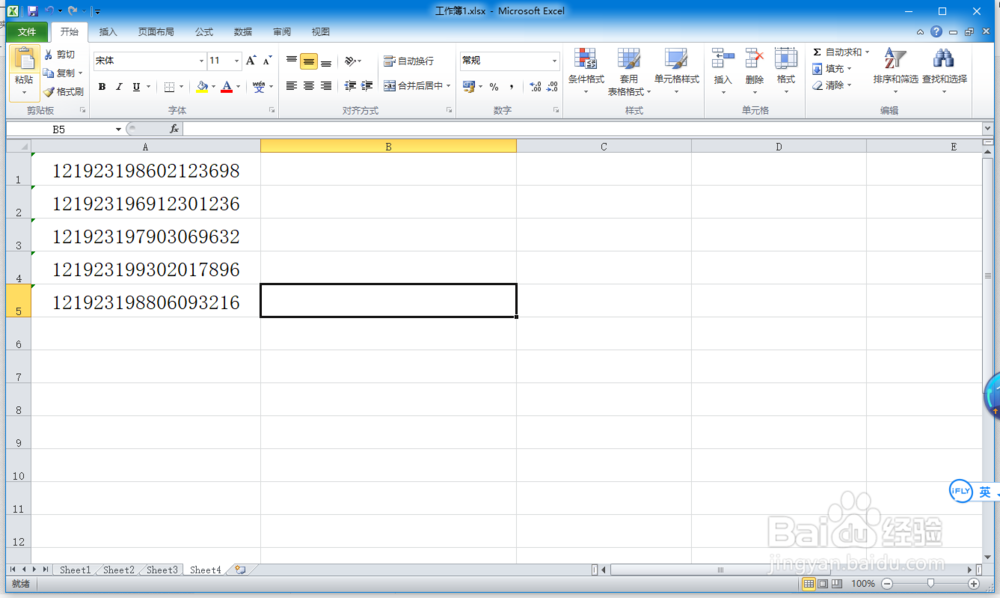Open the AutoSum dropdown arrow
Image resolution: width=1000 pixels, height=598 pixels.
pos(867,52)
